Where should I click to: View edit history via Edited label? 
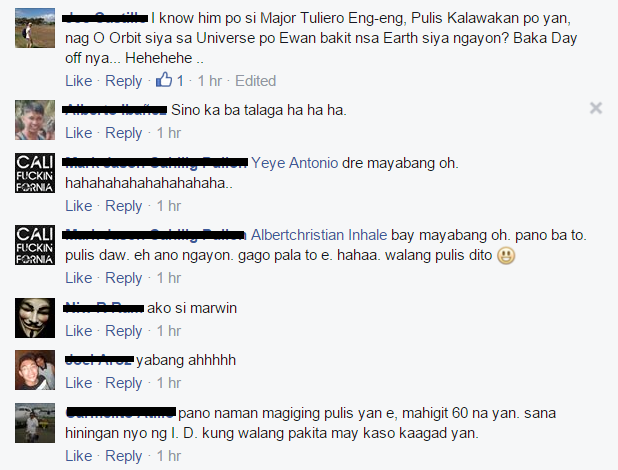pyautogui.click(x=255, y=81)
